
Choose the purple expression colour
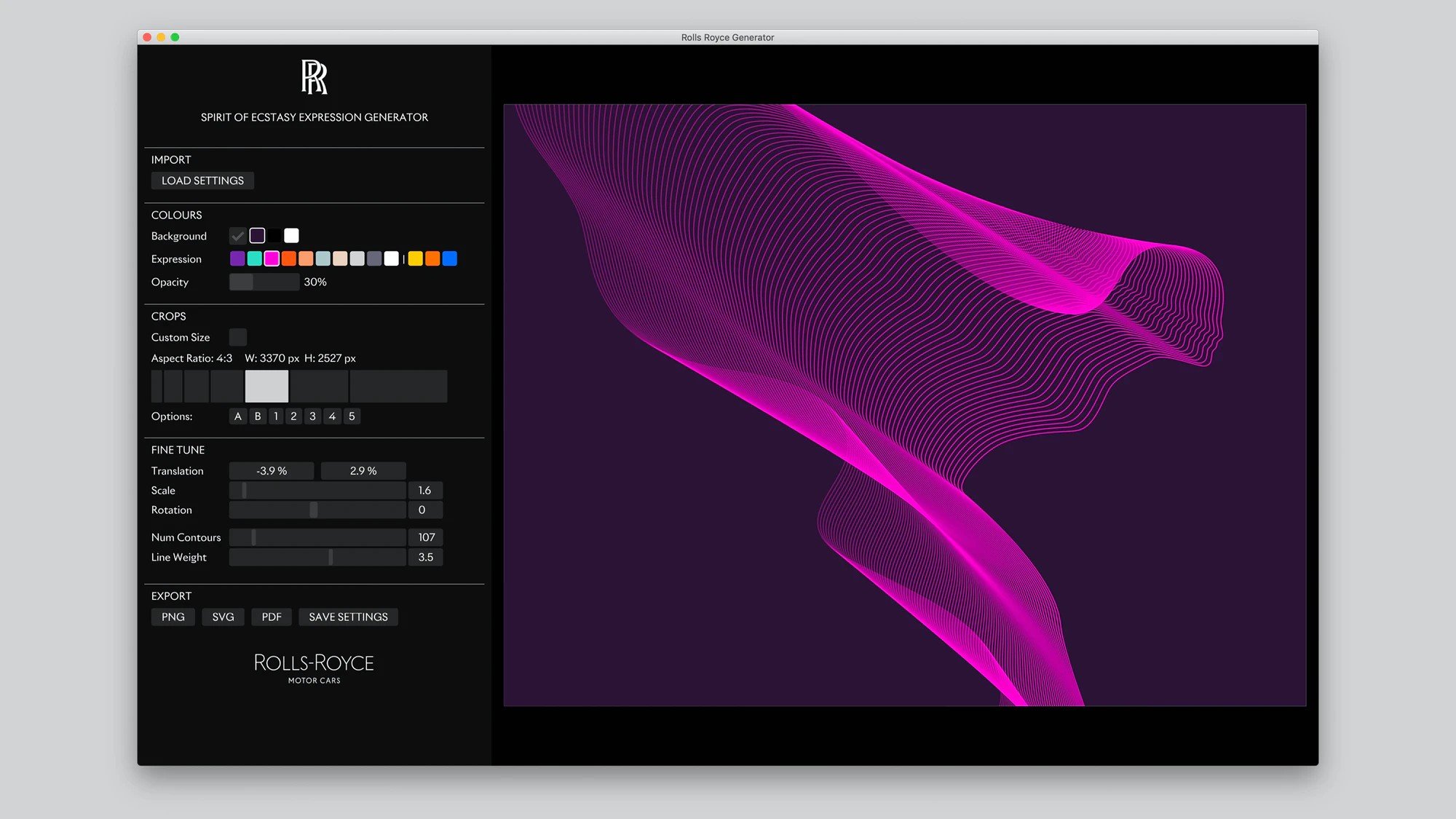237,258
